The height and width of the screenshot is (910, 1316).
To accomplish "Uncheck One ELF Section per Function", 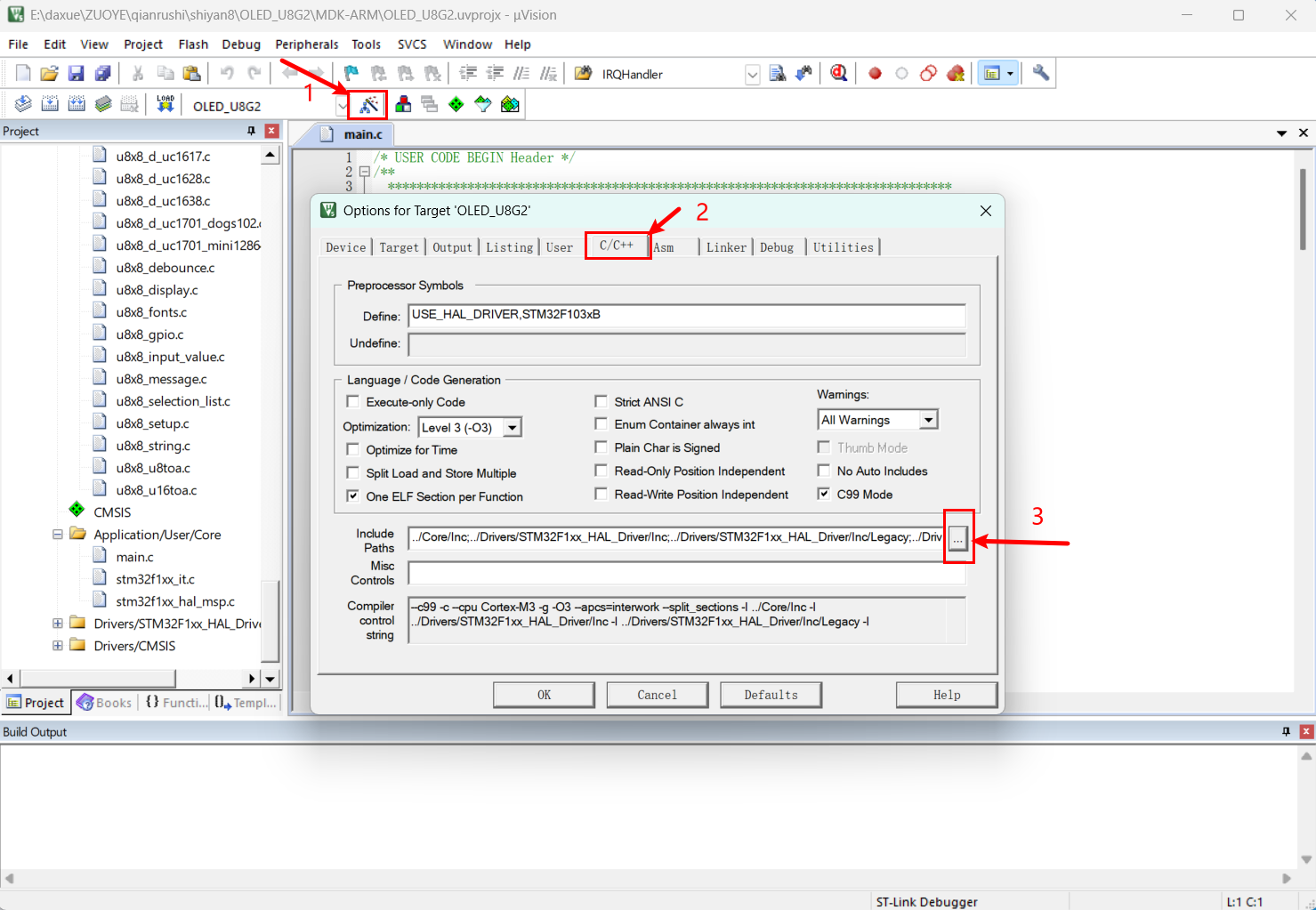I will click(353, 496).
